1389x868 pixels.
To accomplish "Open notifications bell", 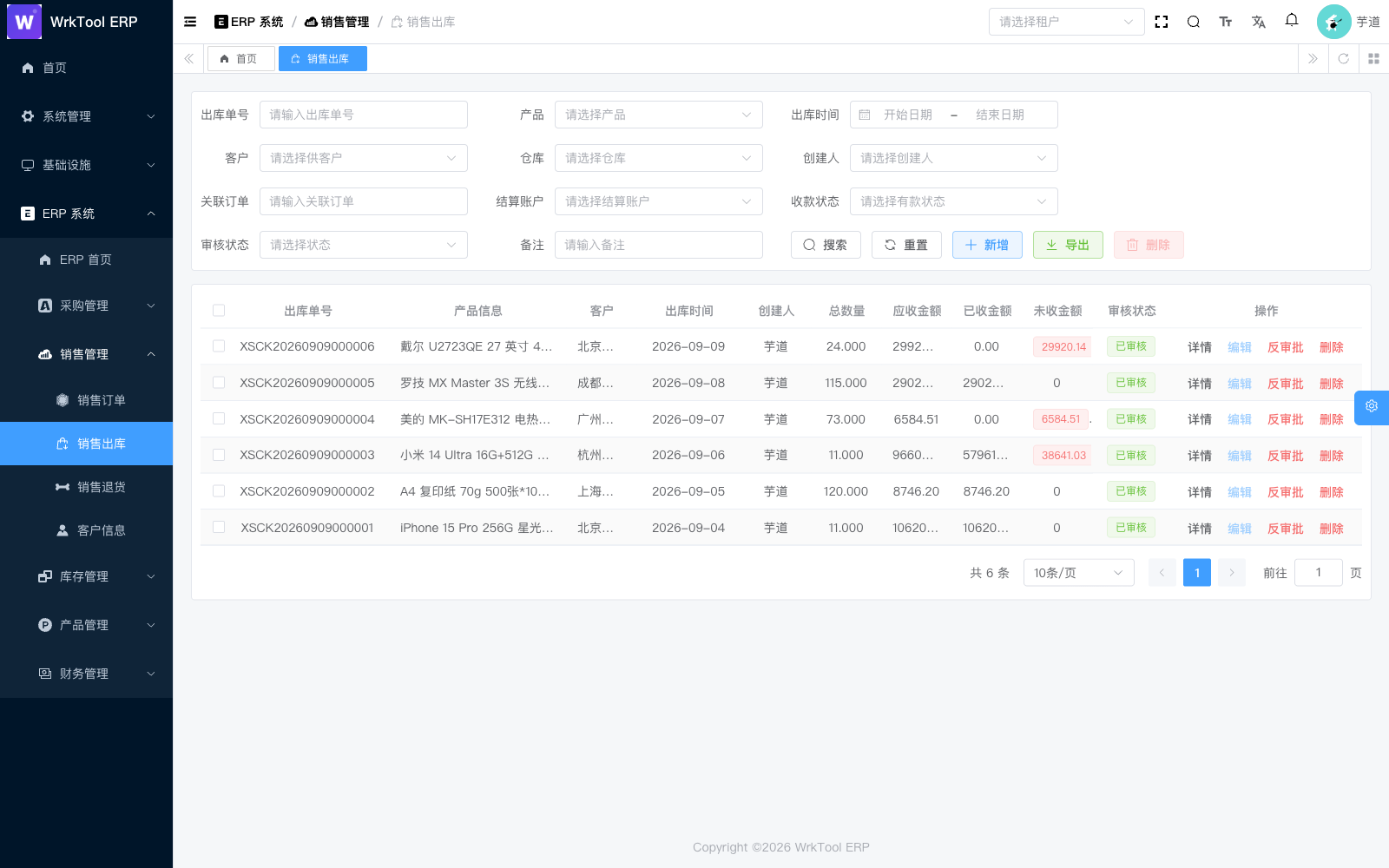I will click(1292, 20).
